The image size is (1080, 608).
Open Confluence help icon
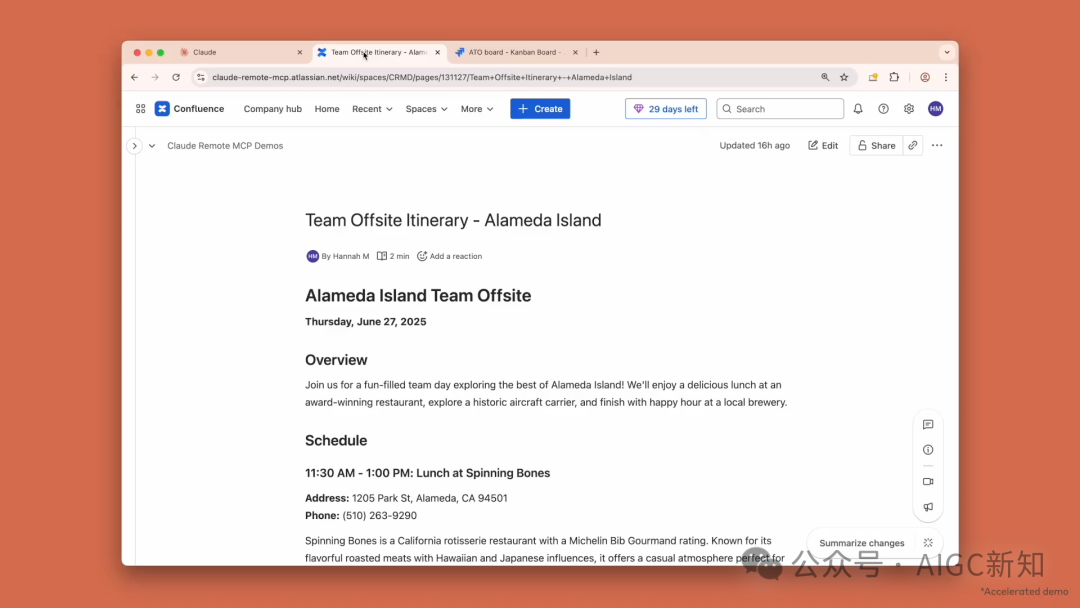pyautogui.click(x=884, y=109)
